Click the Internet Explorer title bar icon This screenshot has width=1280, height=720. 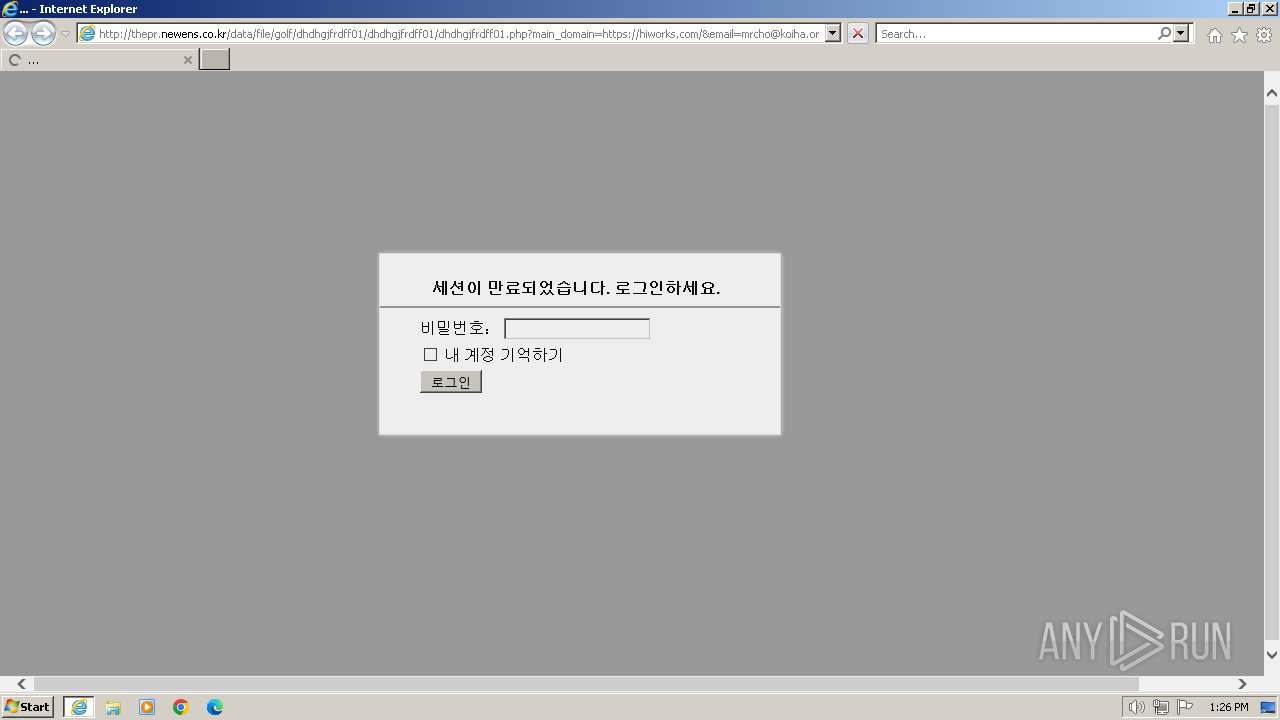[10, 9]
